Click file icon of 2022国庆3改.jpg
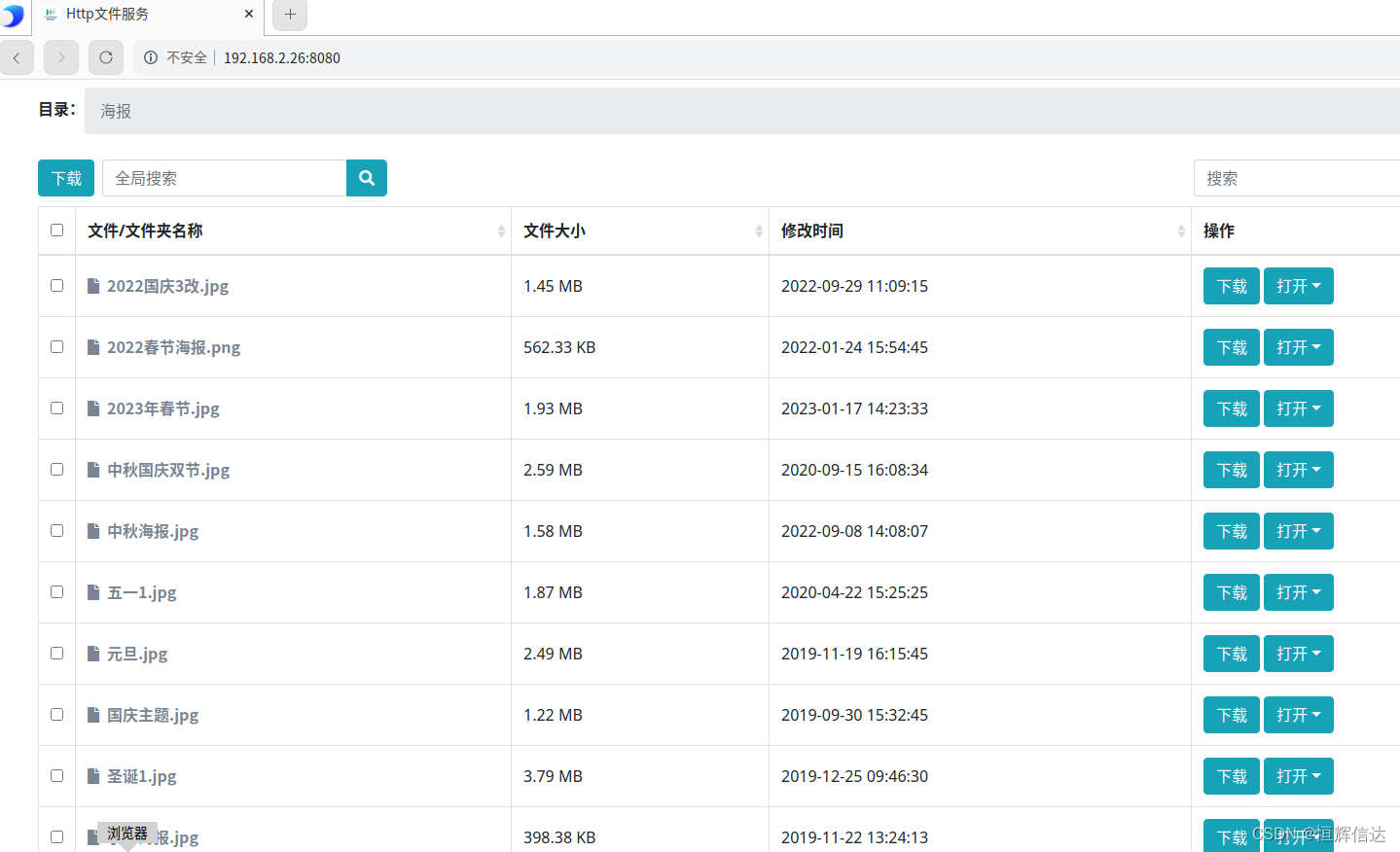 click(93, 286)
